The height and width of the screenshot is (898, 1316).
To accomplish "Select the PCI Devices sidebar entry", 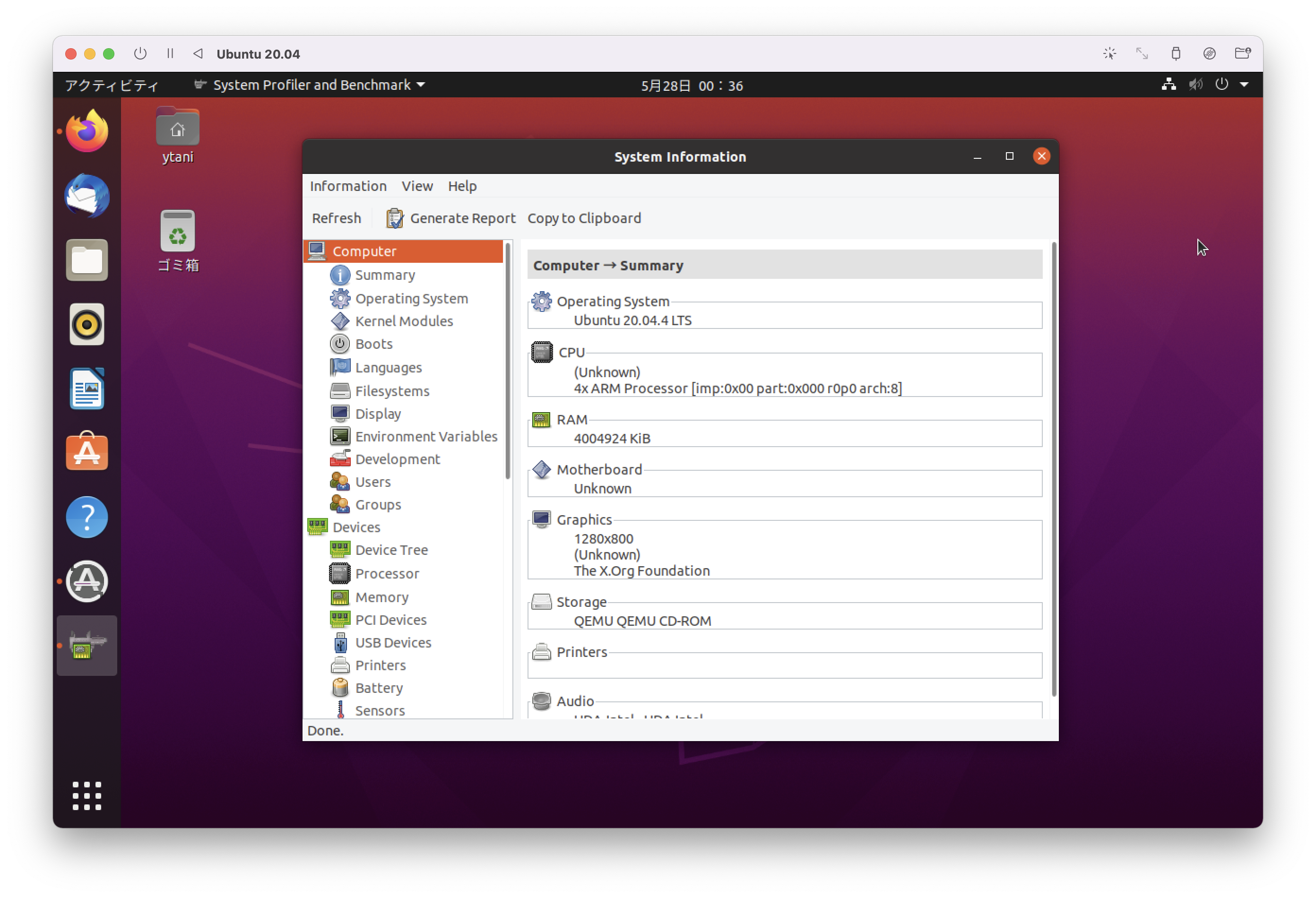I will 391,618.
